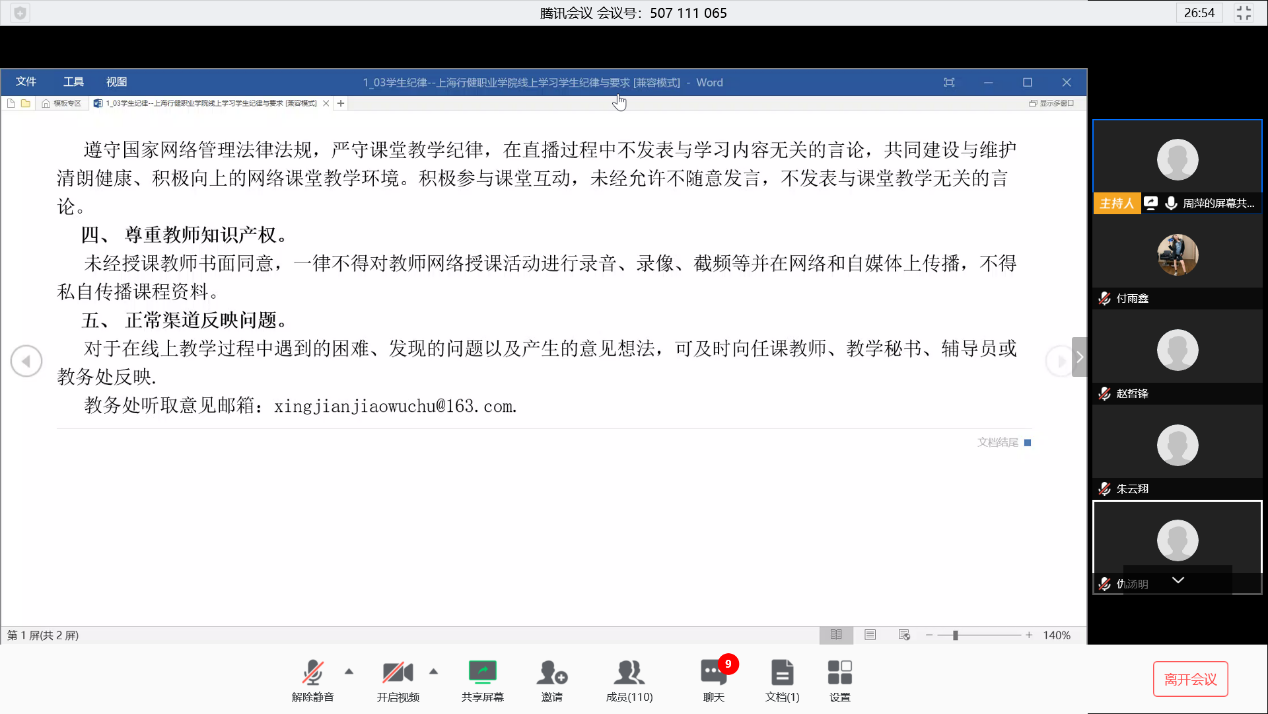1268x714 pixels.
Task: Open the Invite participants icon
Action: [x=551, y=673]
